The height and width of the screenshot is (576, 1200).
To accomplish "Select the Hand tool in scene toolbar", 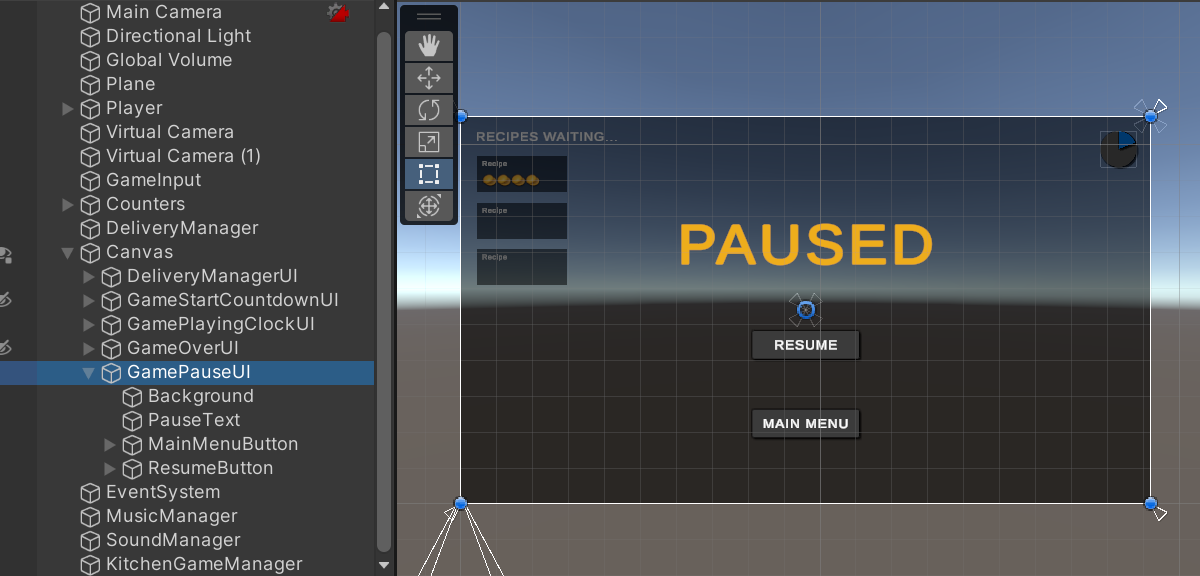I will click(x=428, y=44).
